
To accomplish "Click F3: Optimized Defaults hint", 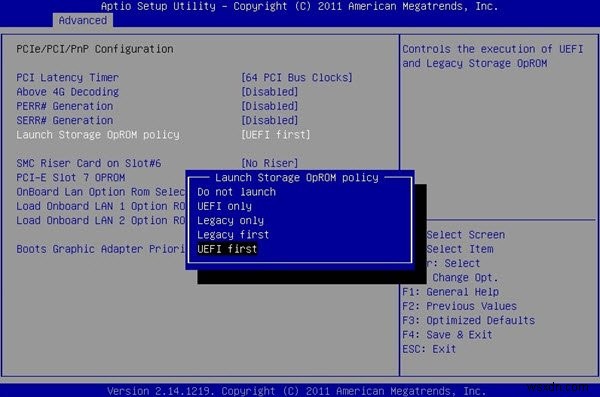I will click(468, 320).
